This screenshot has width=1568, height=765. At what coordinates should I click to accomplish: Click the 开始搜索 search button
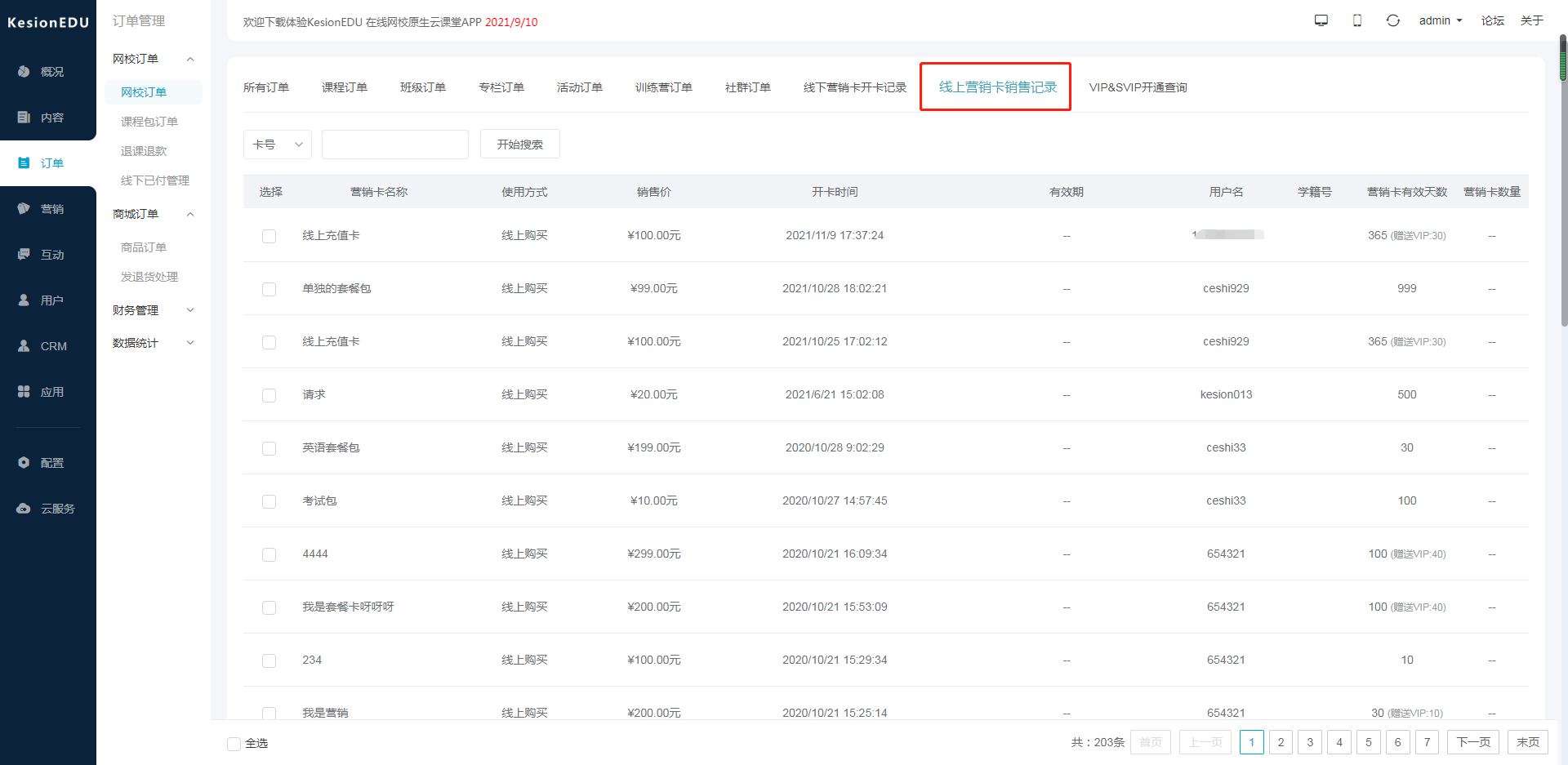520,145
